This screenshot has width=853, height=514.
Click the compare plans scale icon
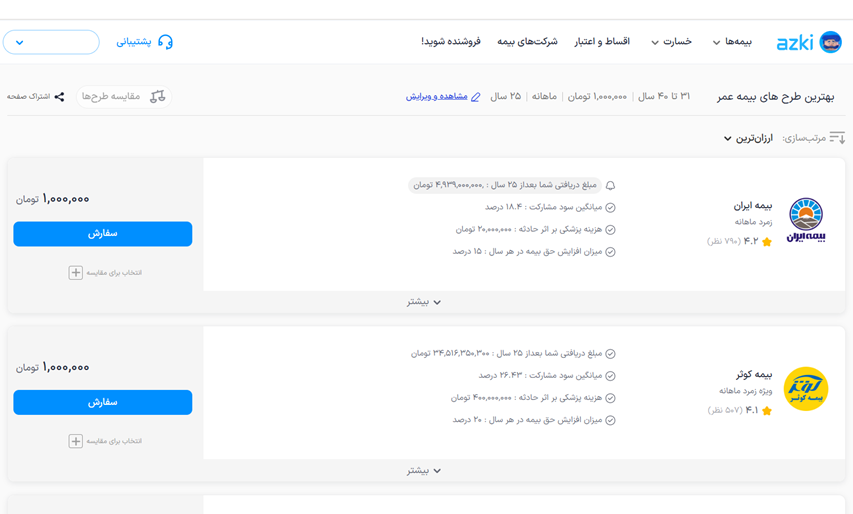pos(157,97)
